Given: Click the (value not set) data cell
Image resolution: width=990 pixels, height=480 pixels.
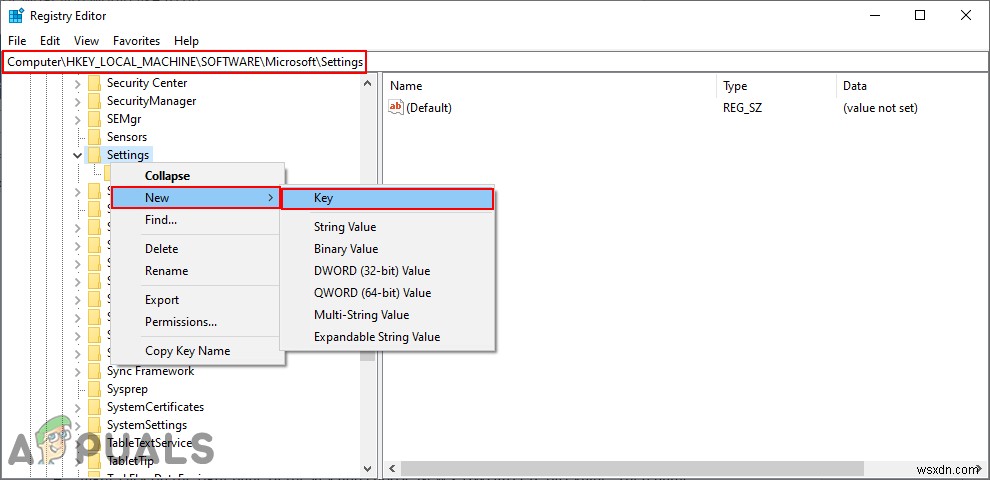Looking at the screenshot, I should (880, 108).
